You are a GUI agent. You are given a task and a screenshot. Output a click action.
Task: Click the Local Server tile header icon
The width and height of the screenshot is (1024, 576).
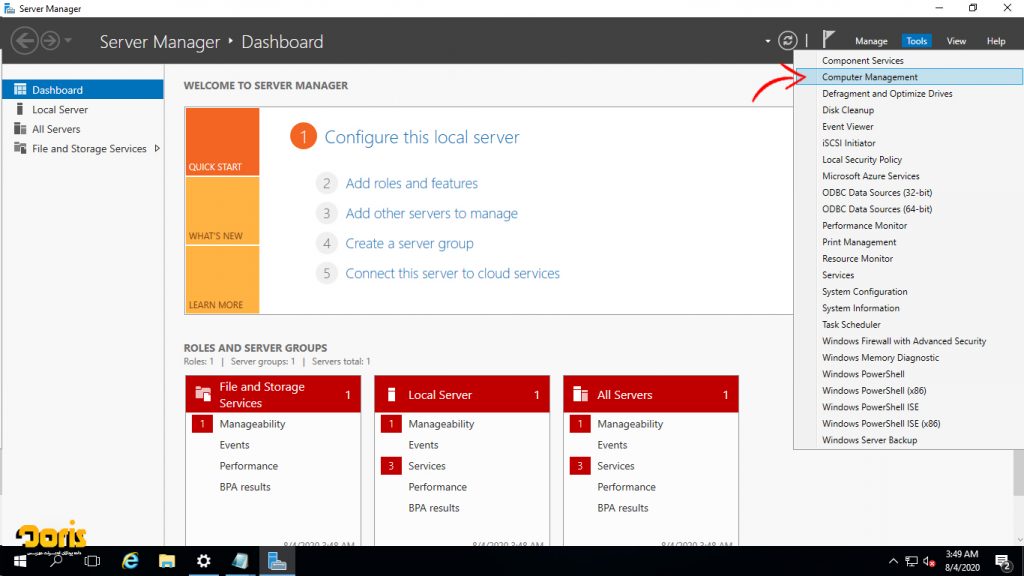(x=392, y=394)
